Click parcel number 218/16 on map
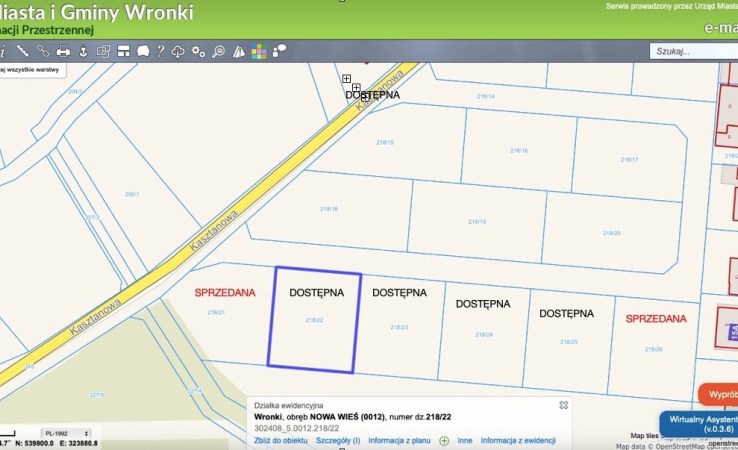738x450 pixels. pyautogui.click(x=519, y=151)
